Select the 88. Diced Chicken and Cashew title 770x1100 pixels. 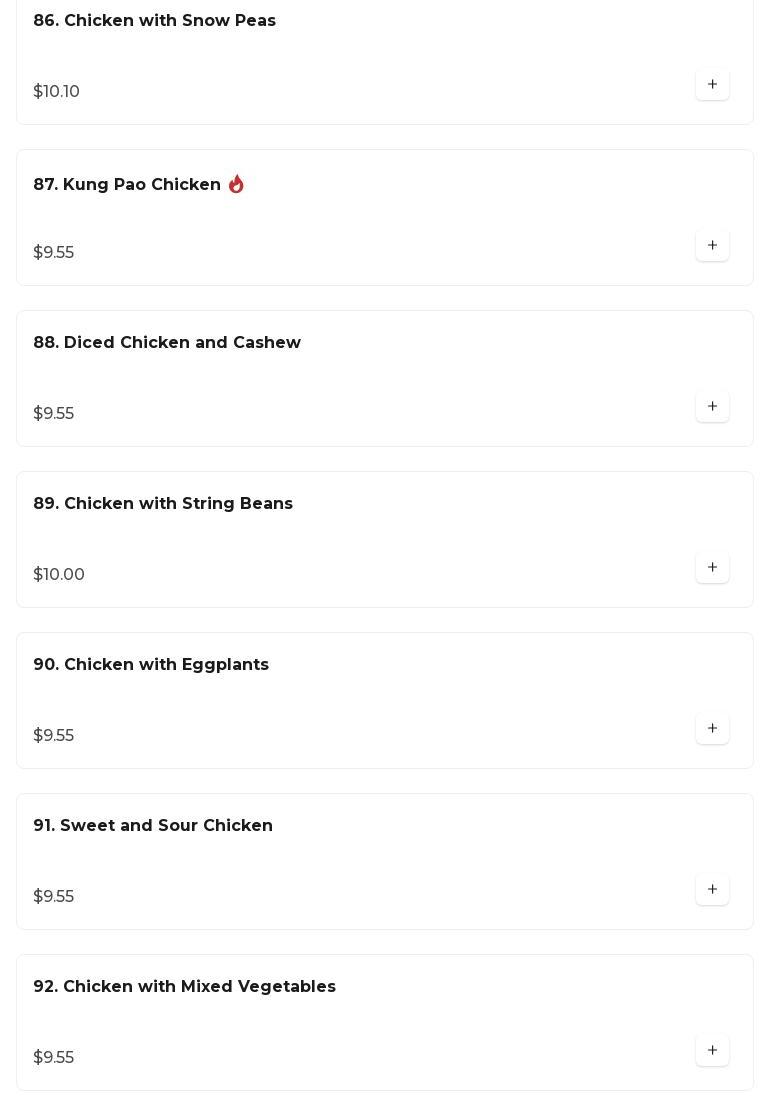(167, 343)
